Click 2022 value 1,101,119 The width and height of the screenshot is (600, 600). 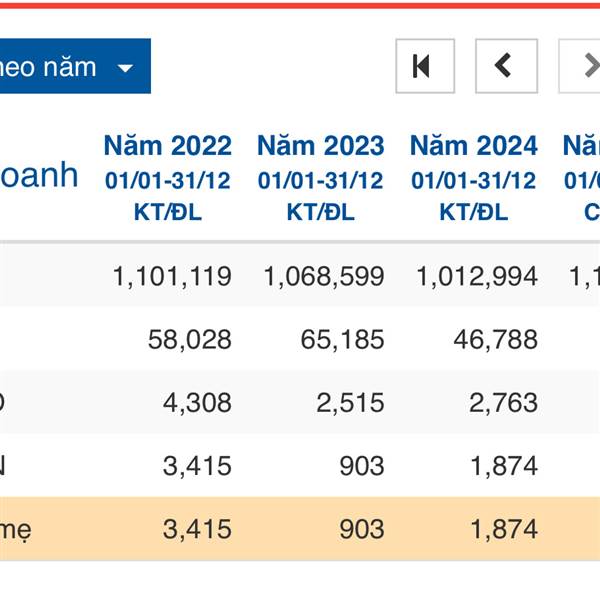[x=172, y=276]
